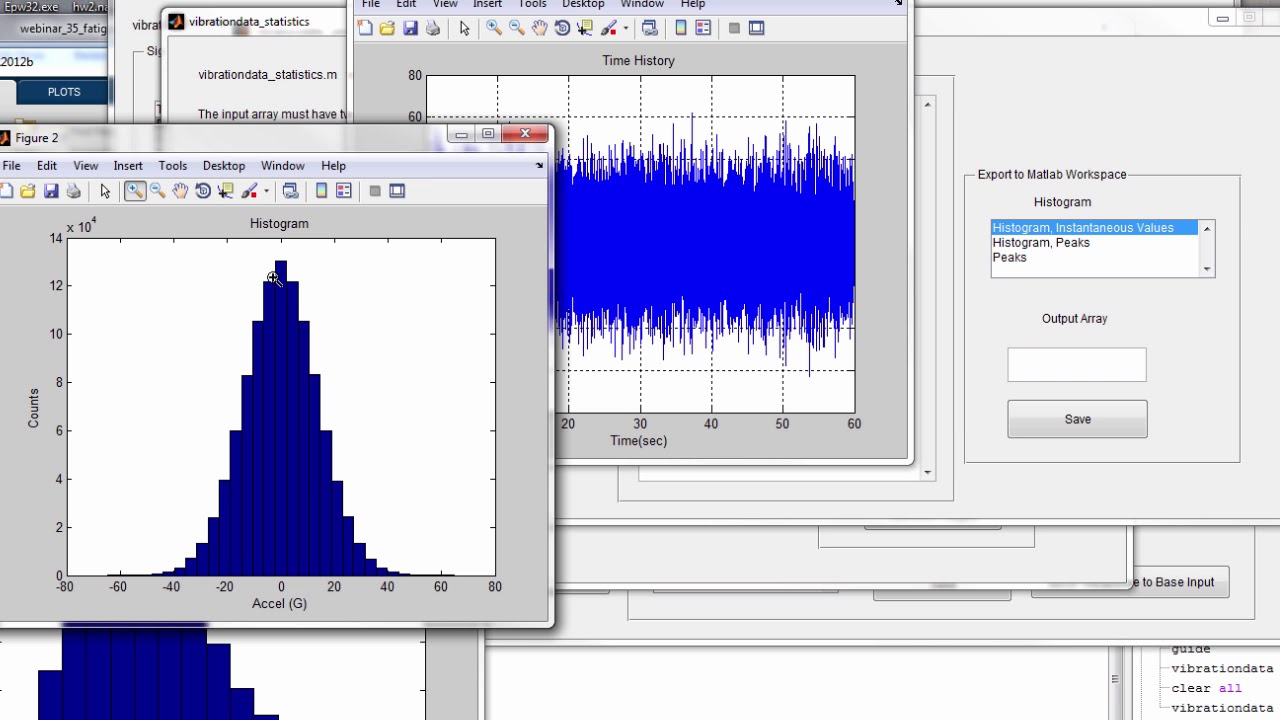Click the Save button under Output Array
This screenshot has height=720, width=1280.
[x=1077, y=419]
